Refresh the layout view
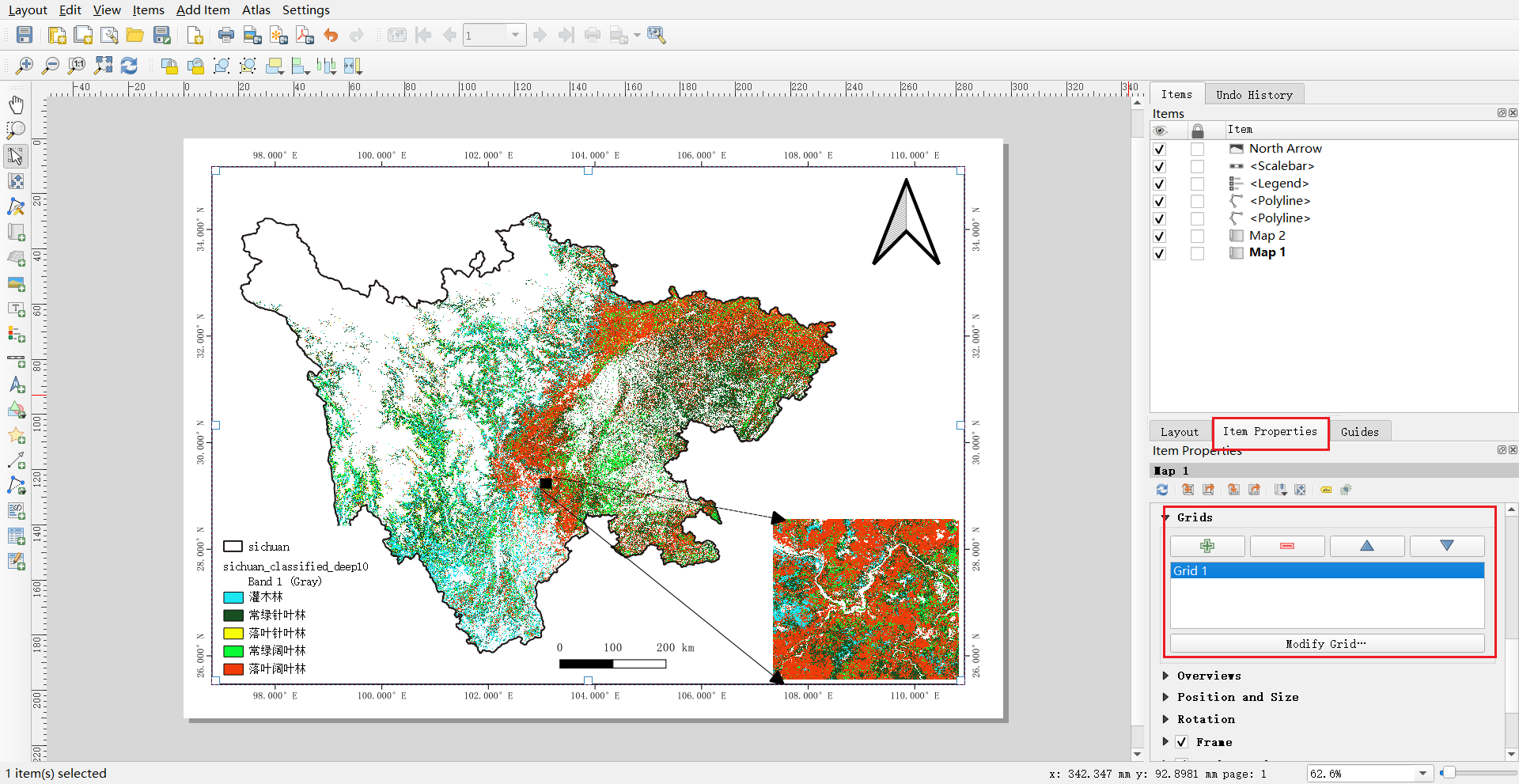 click(129, 66)
